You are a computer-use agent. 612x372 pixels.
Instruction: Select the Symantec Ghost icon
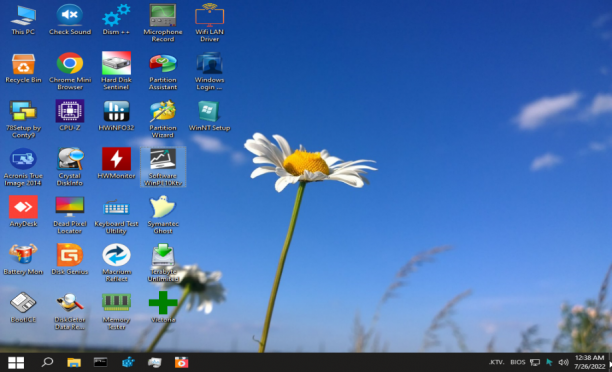coord(163,214)
